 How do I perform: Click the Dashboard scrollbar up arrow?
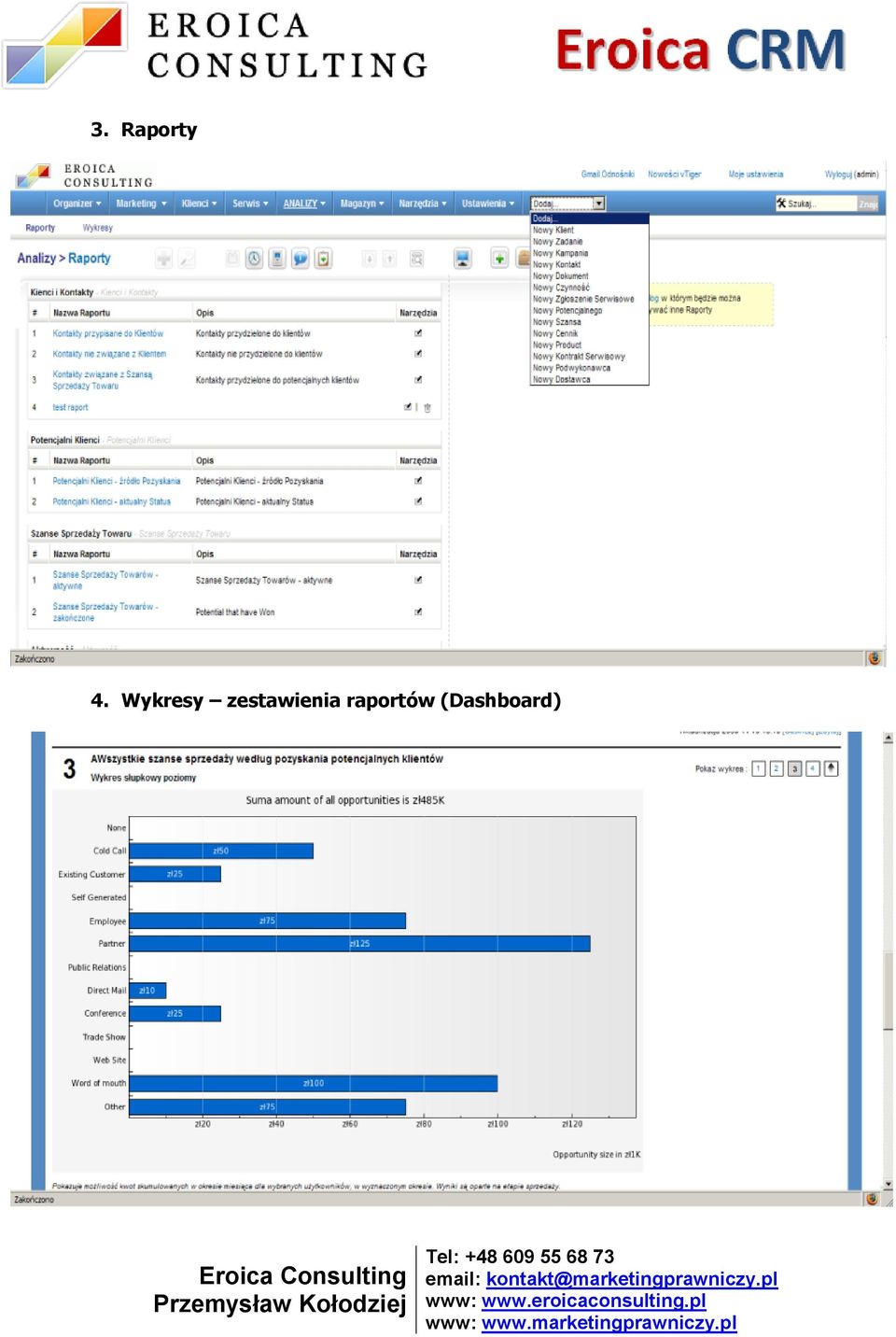[x=888, y=739]
